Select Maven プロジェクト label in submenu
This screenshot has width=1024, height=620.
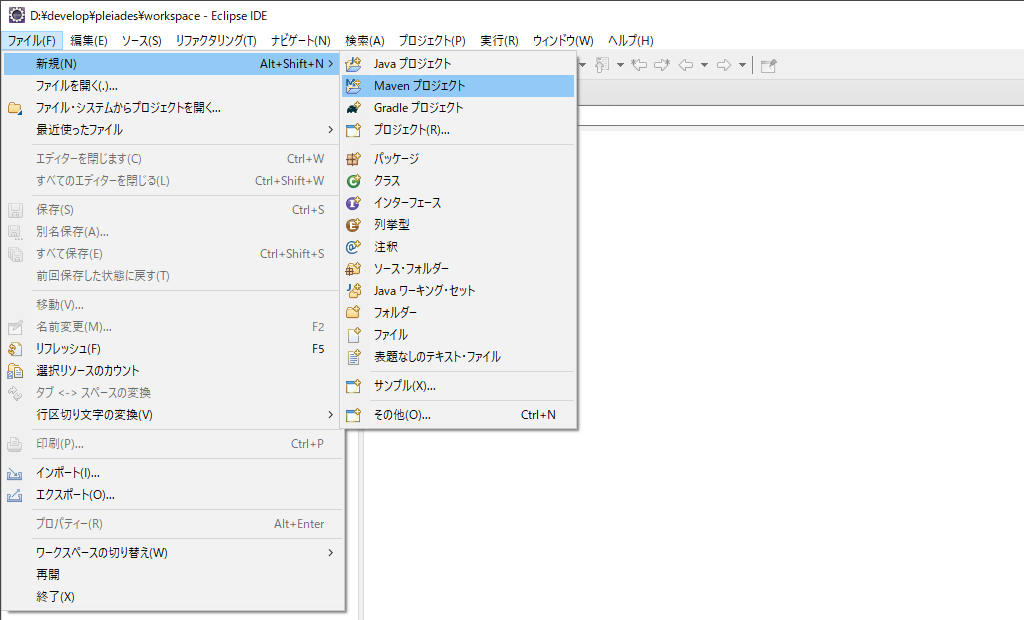click(419, 86)
